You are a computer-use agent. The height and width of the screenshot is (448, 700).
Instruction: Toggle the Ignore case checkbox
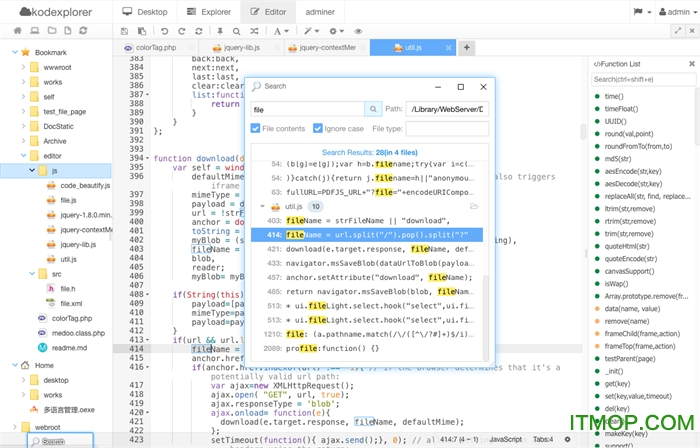tap(317, 129)
